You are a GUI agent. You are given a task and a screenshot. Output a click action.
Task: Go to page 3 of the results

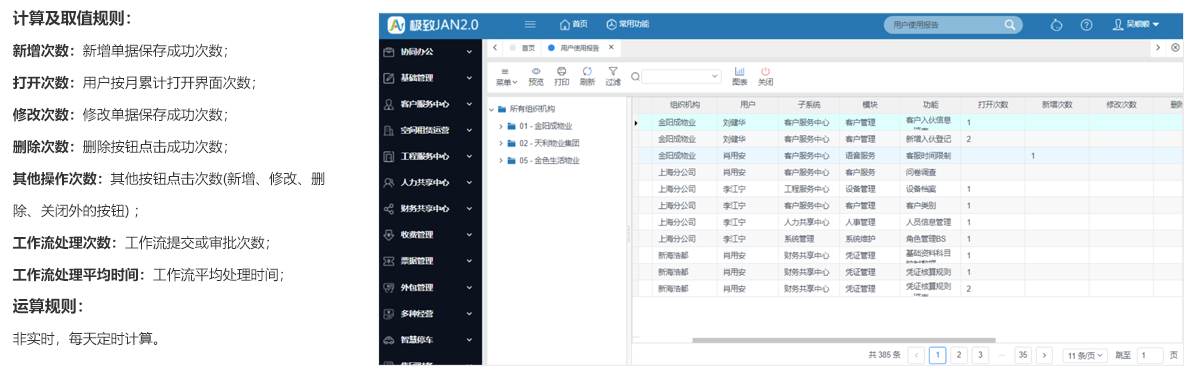(x=980, y=355)
